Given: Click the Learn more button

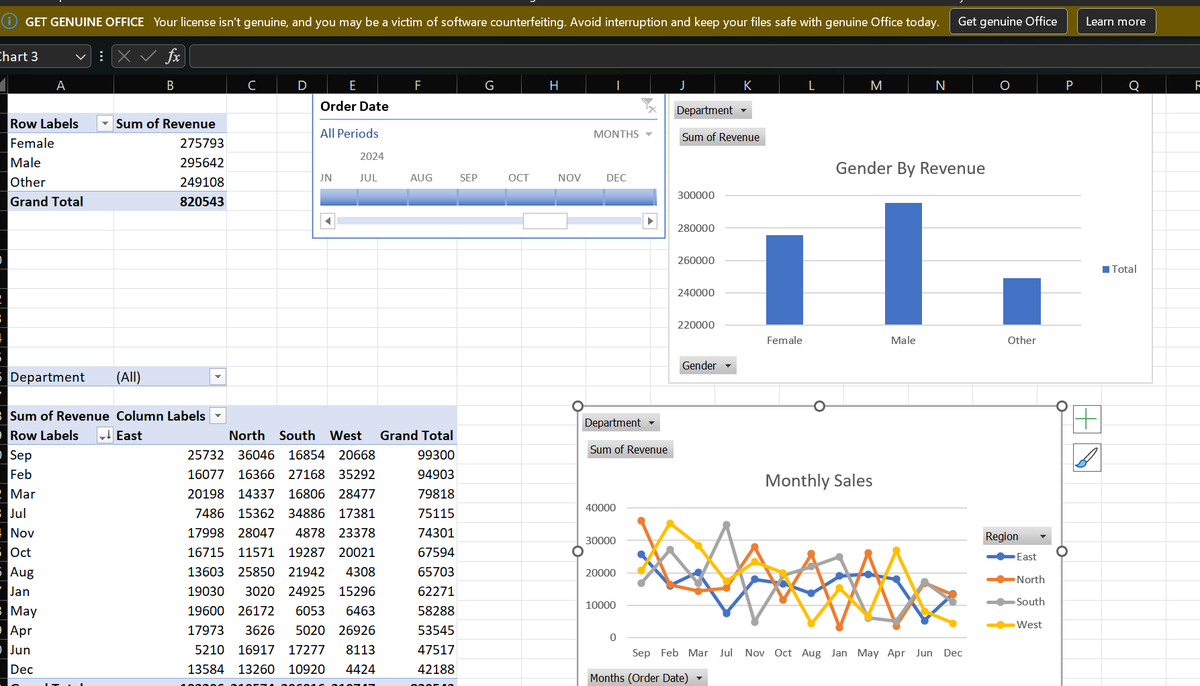Looking at the screenshot, I should pos(1115,21).
